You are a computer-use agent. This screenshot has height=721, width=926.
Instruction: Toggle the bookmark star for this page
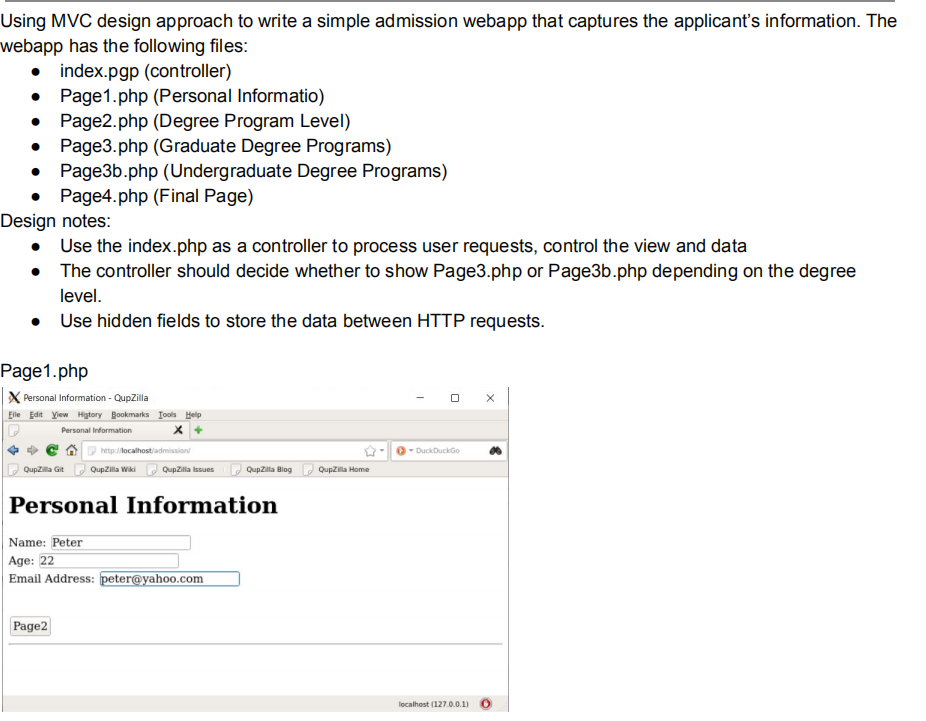coord(368,450)
